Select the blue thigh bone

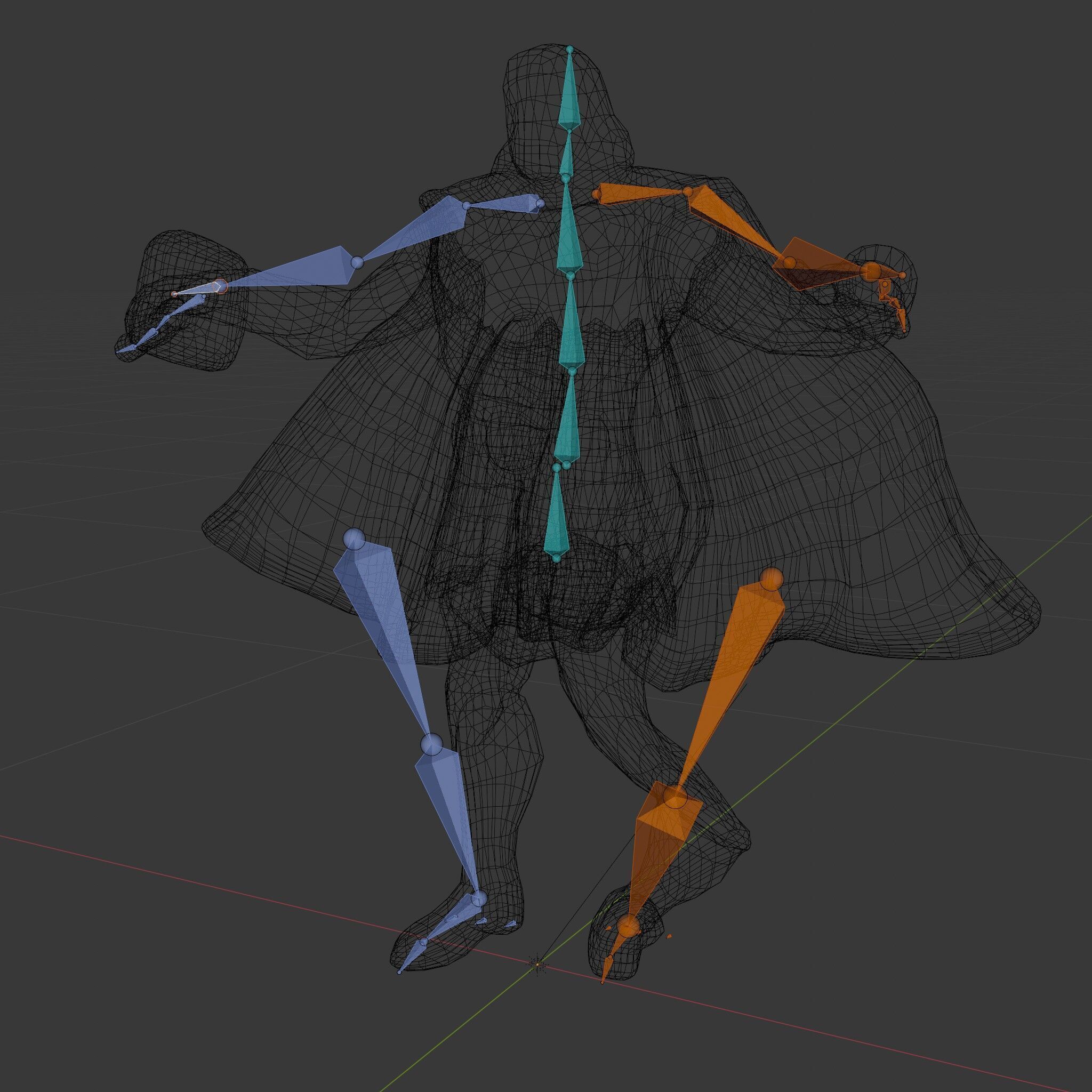(384, 628)
